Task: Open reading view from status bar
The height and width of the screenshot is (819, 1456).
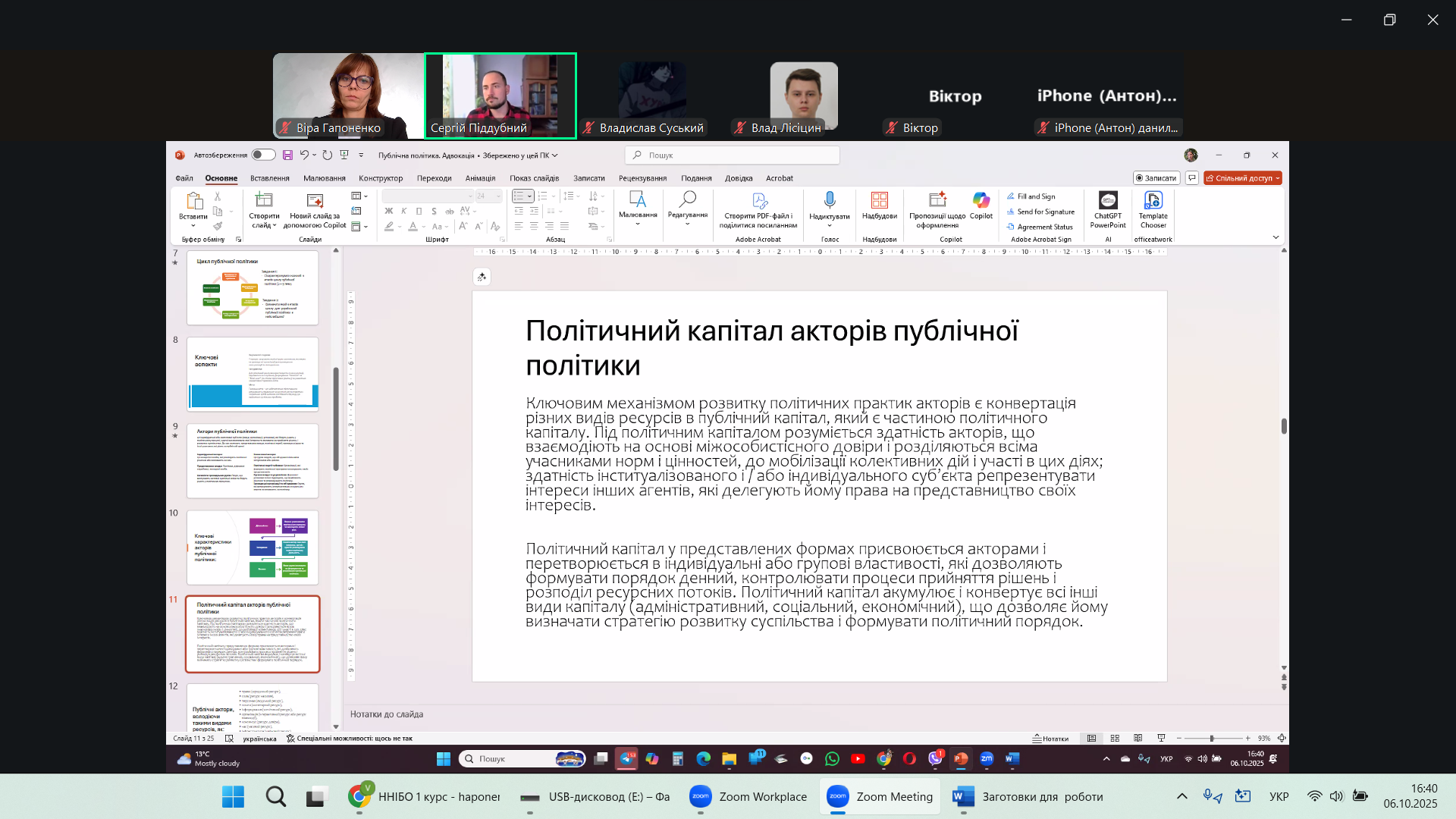Action: point(1137,739)
